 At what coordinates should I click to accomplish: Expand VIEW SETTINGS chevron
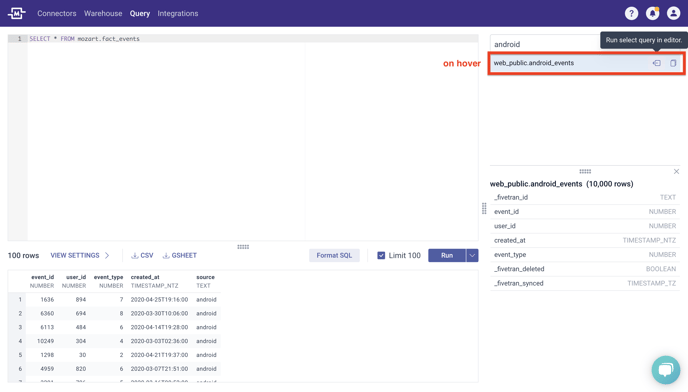coord(107,255)
